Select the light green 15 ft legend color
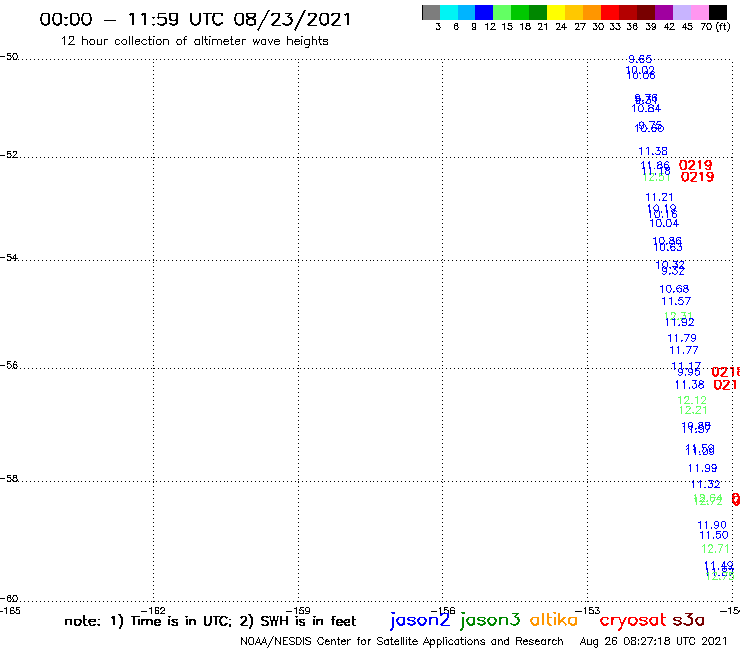The width and height of the screenshot is (740, 650). click(502, 12)
